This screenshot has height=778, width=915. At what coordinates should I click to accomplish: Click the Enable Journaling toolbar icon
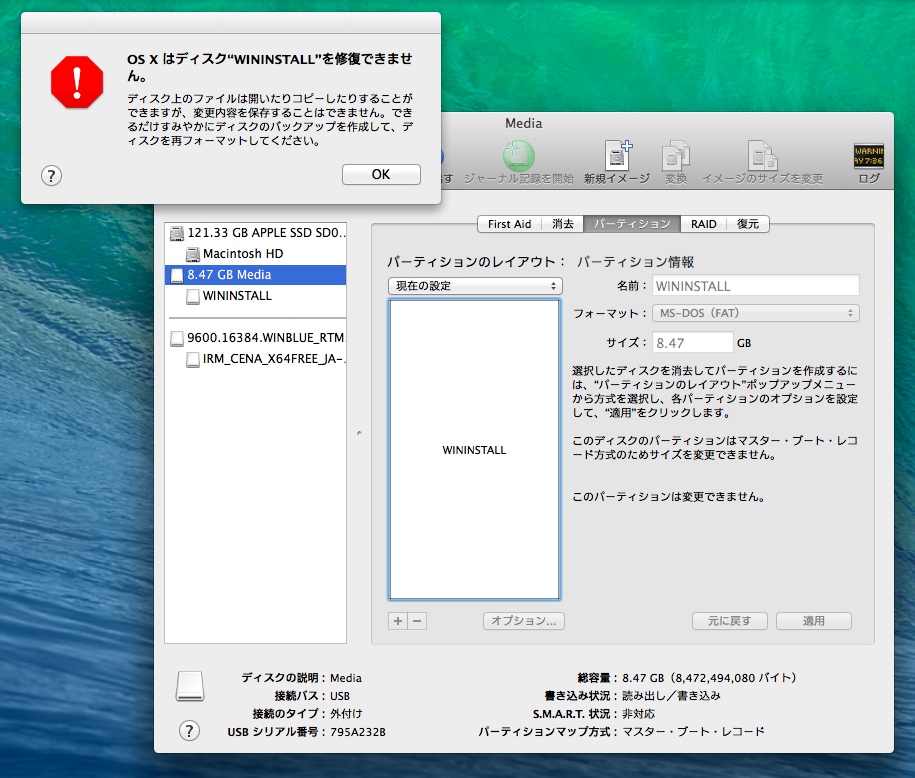pyautogui.click(x=518, y=156)
